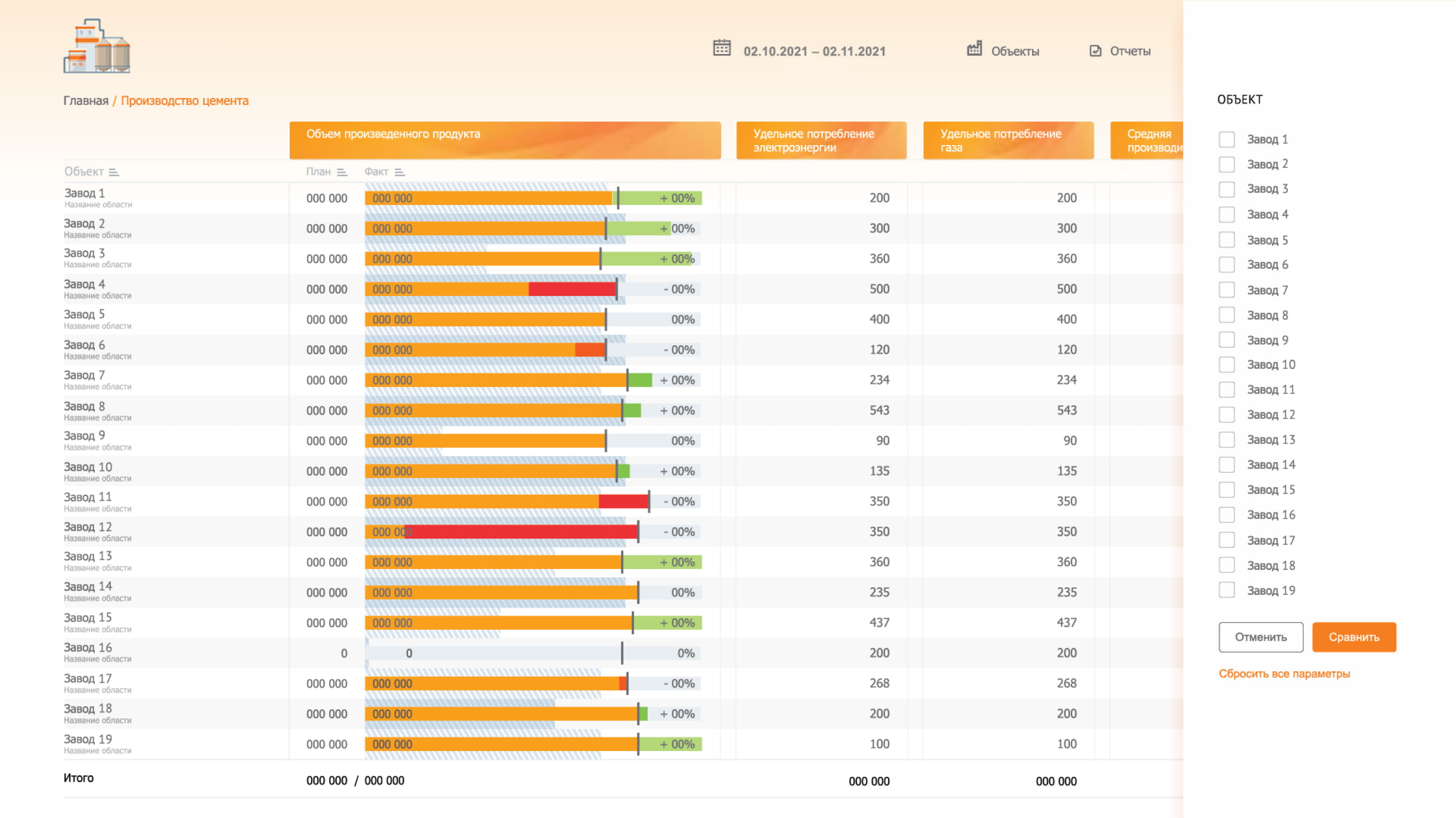Viewport: 1456px width, 818px height.
Task: Enable the Завод 7 checkbox
Action: 1226,290
